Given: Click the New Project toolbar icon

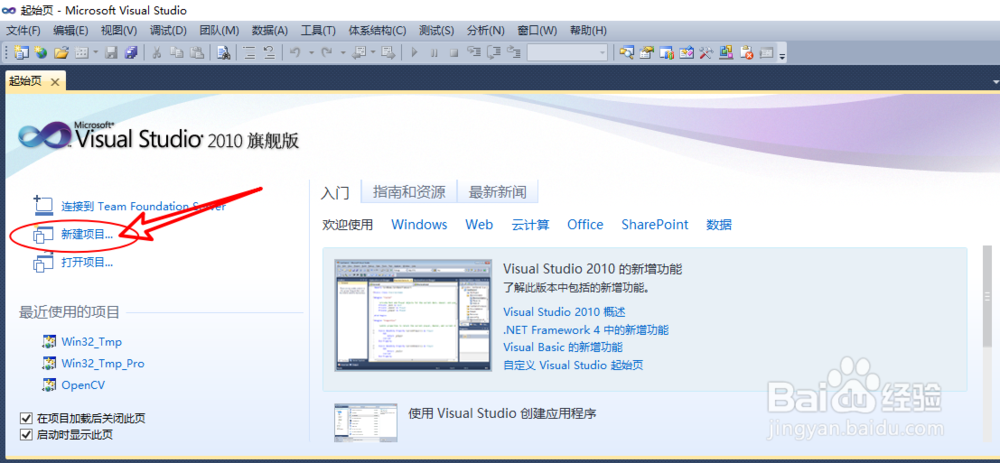Looking at the screenshot, I should tap(22, 53).
